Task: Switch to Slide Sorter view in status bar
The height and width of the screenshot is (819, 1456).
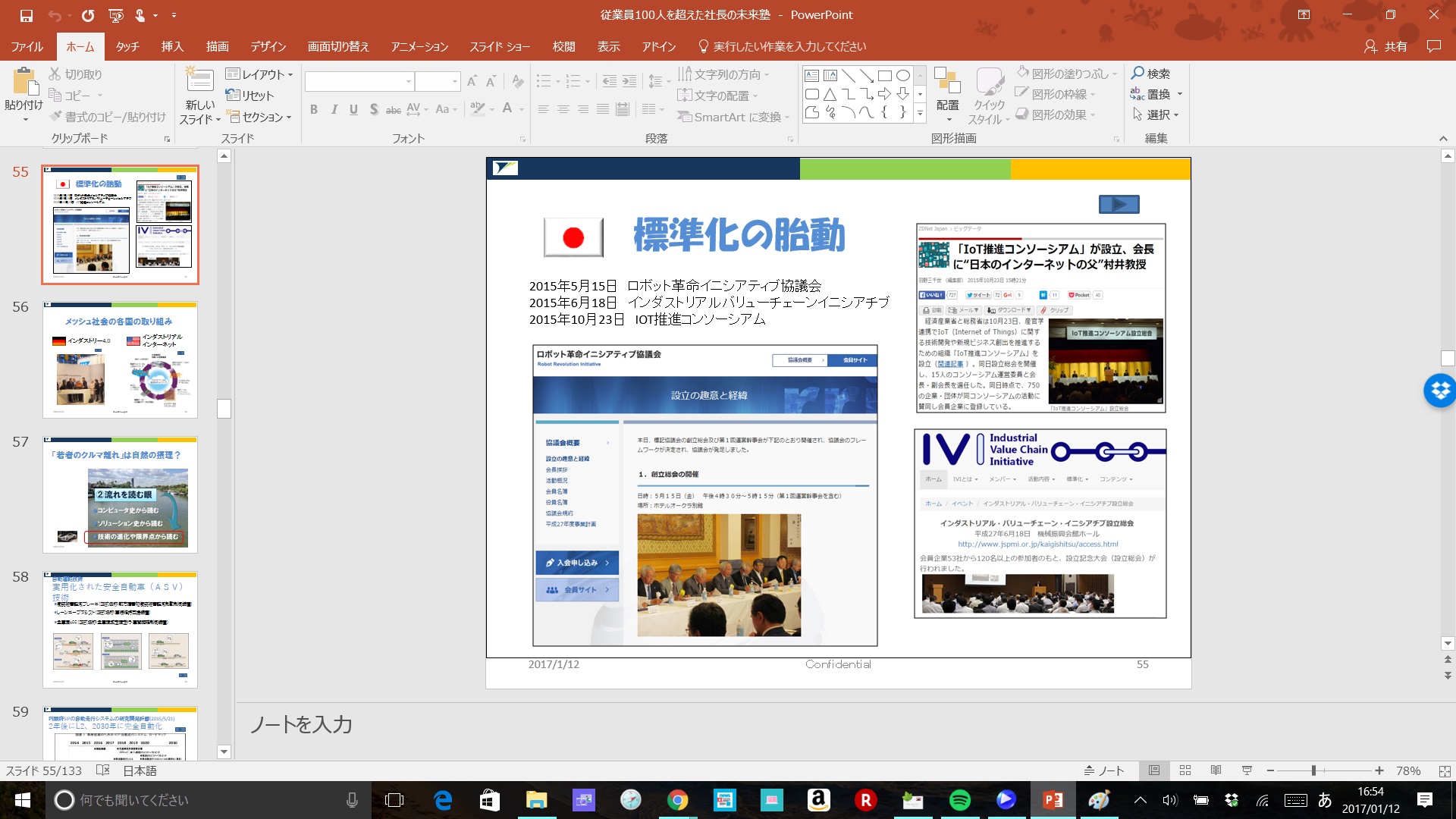Action: (x=1185, y=770)
